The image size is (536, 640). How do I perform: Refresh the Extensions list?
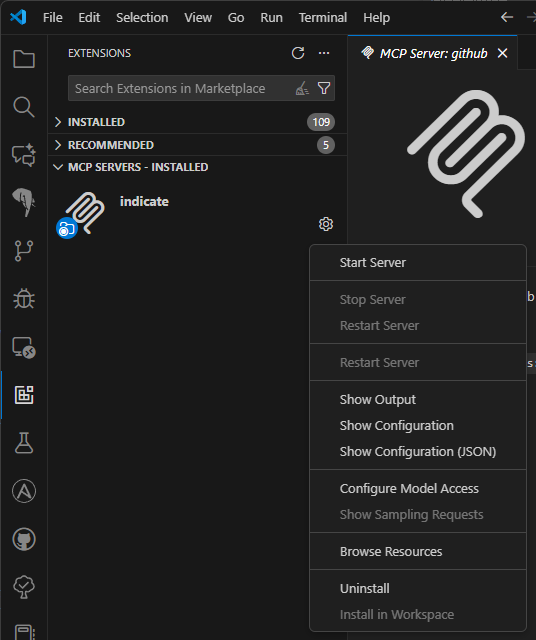click(x=298, y=53)
